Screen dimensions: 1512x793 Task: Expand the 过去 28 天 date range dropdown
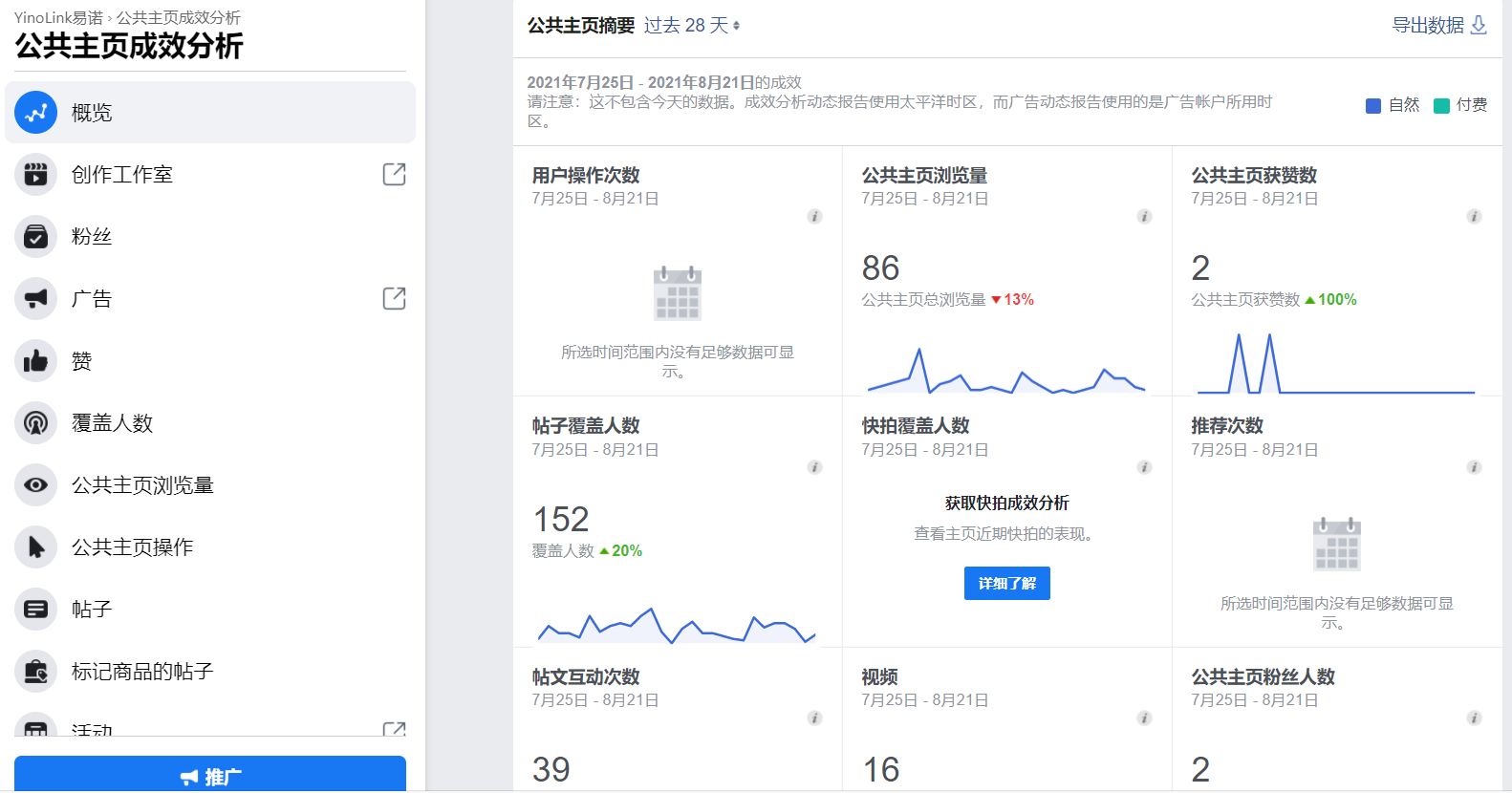[692, 26]
